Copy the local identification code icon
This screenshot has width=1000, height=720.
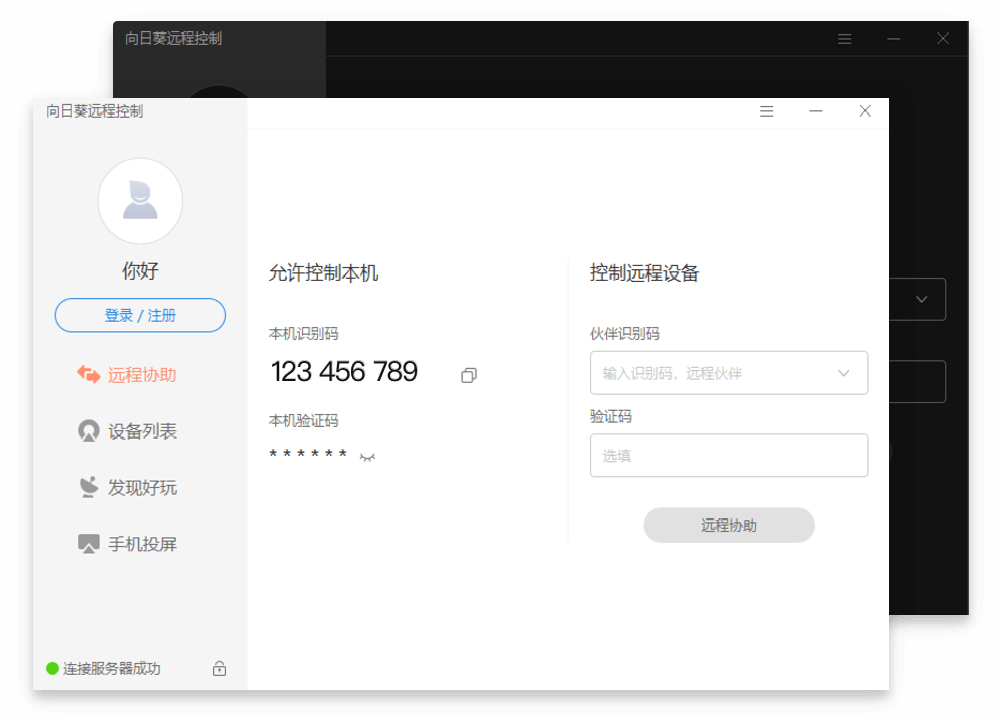tap(468, 376)
